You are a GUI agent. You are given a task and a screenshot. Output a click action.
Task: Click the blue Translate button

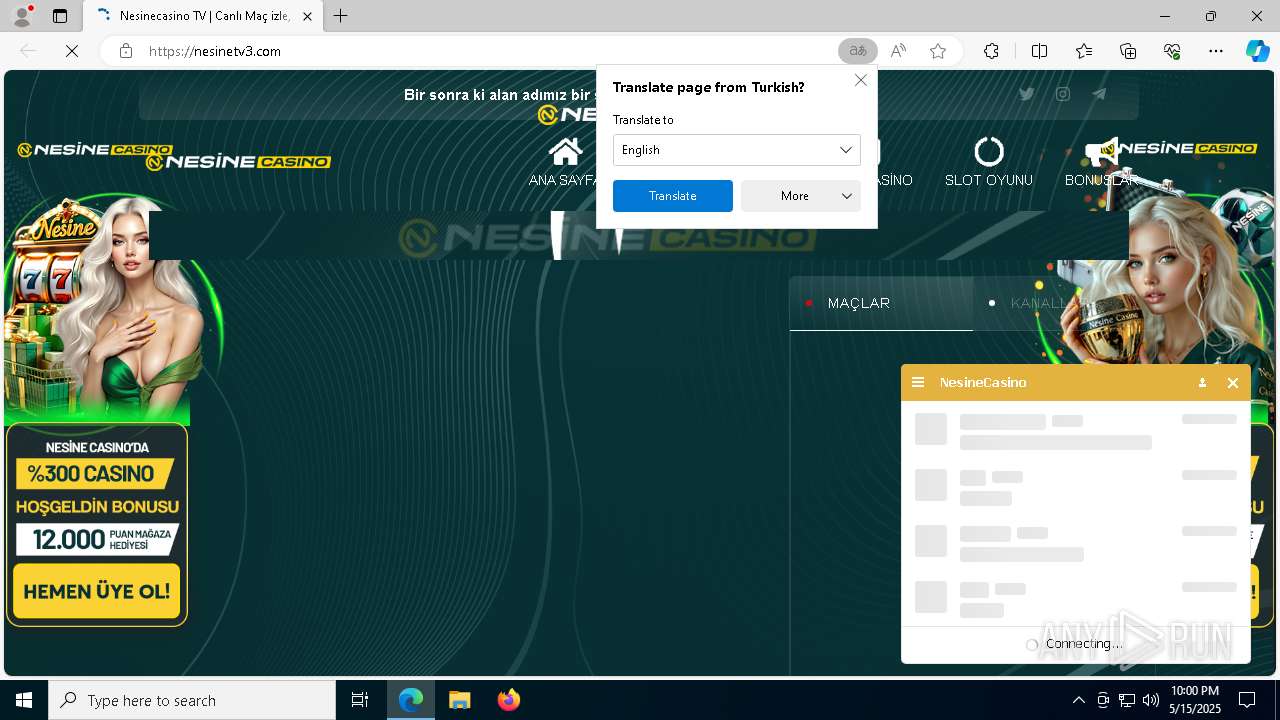673,196
